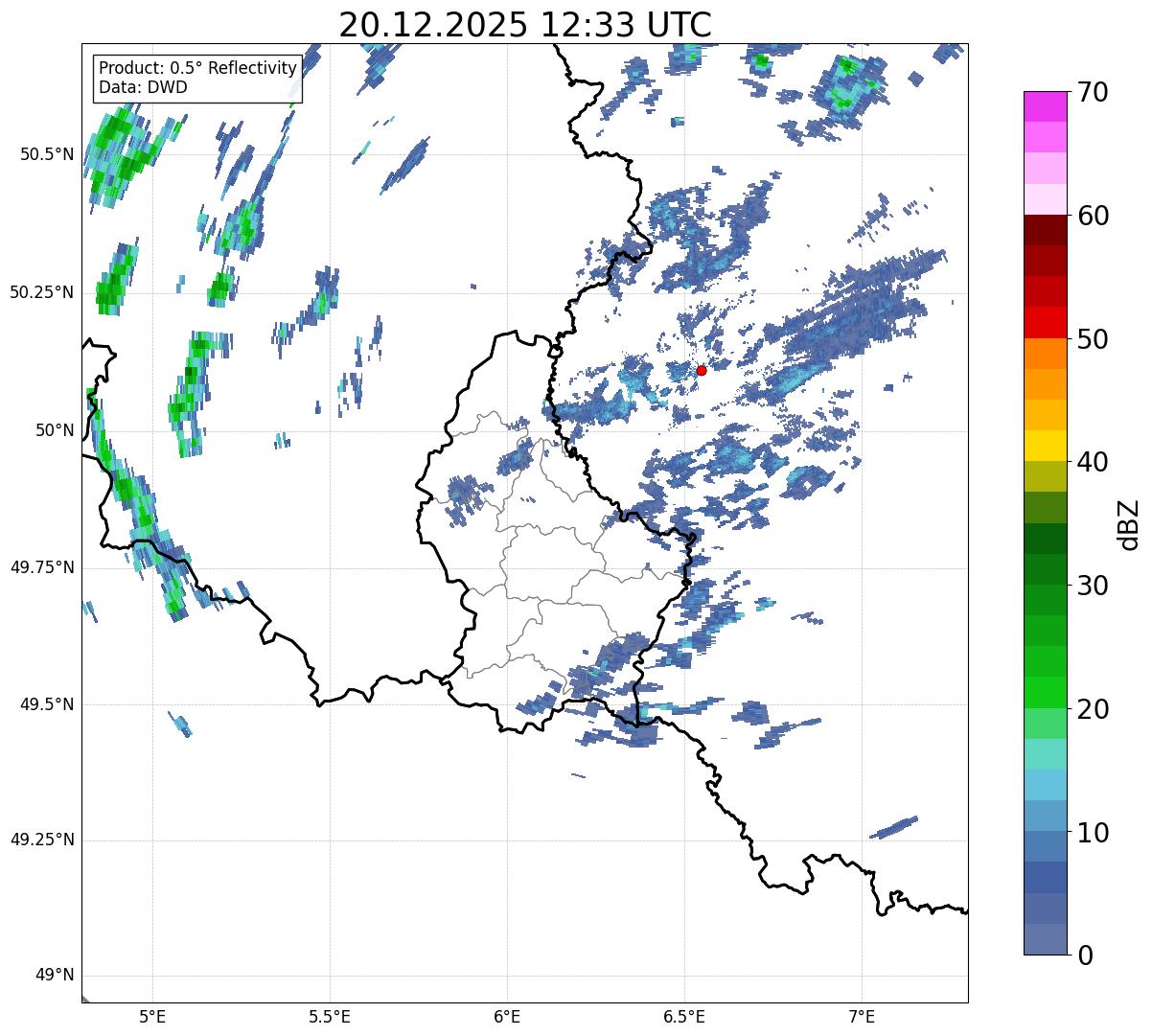
Task: Click the red station marker dot
Action: point(702,370)
